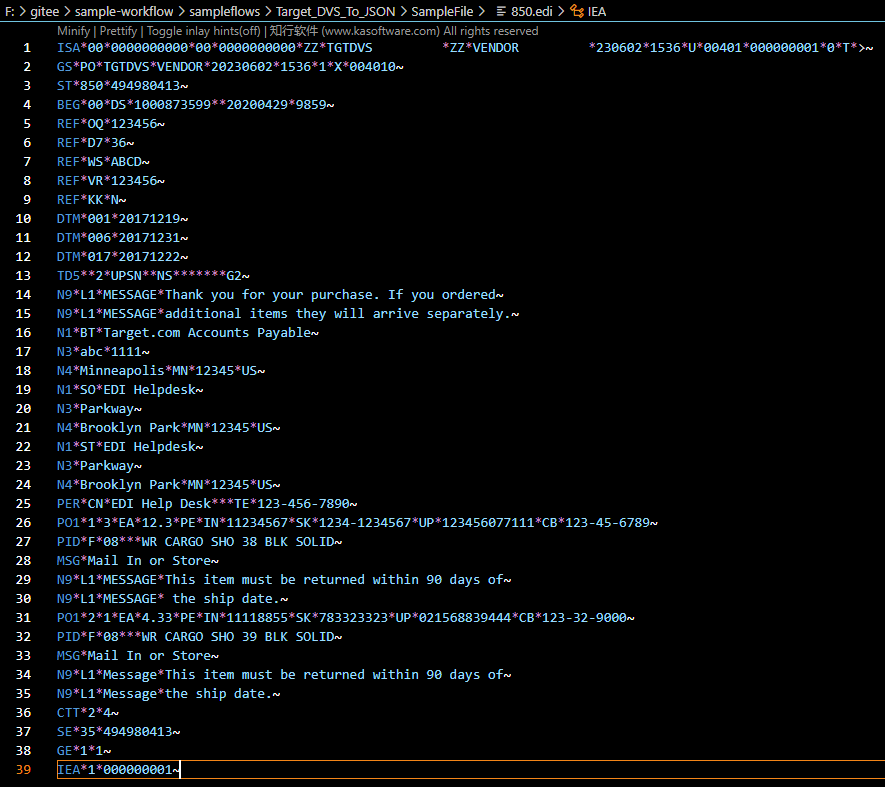Select the 'sampleflows' breadcrumb item
885x787 pixels.
click(x=225, y=11)
